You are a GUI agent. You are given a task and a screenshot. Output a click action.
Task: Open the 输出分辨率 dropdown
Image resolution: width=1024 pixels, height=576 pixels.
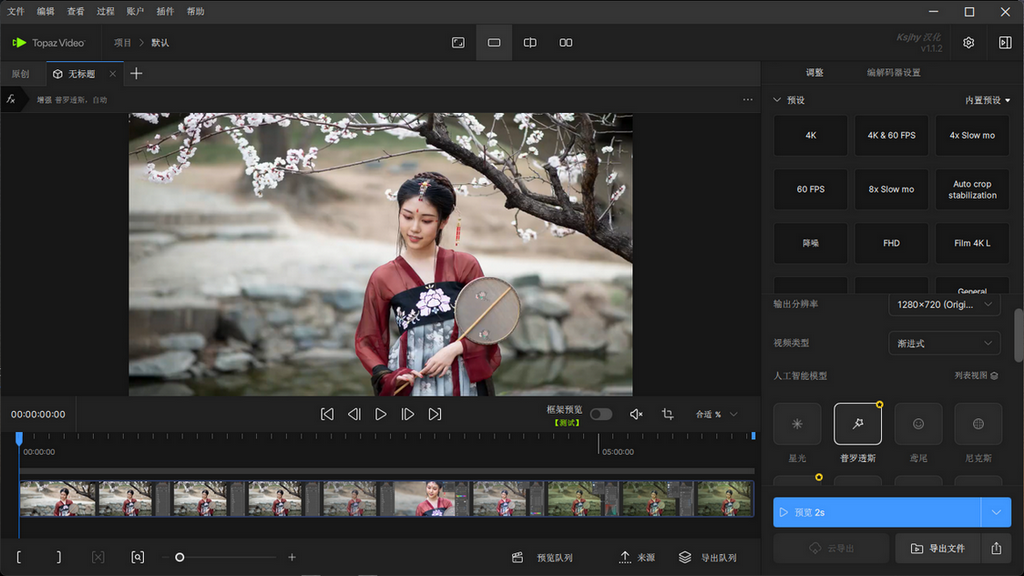point(944,304)
